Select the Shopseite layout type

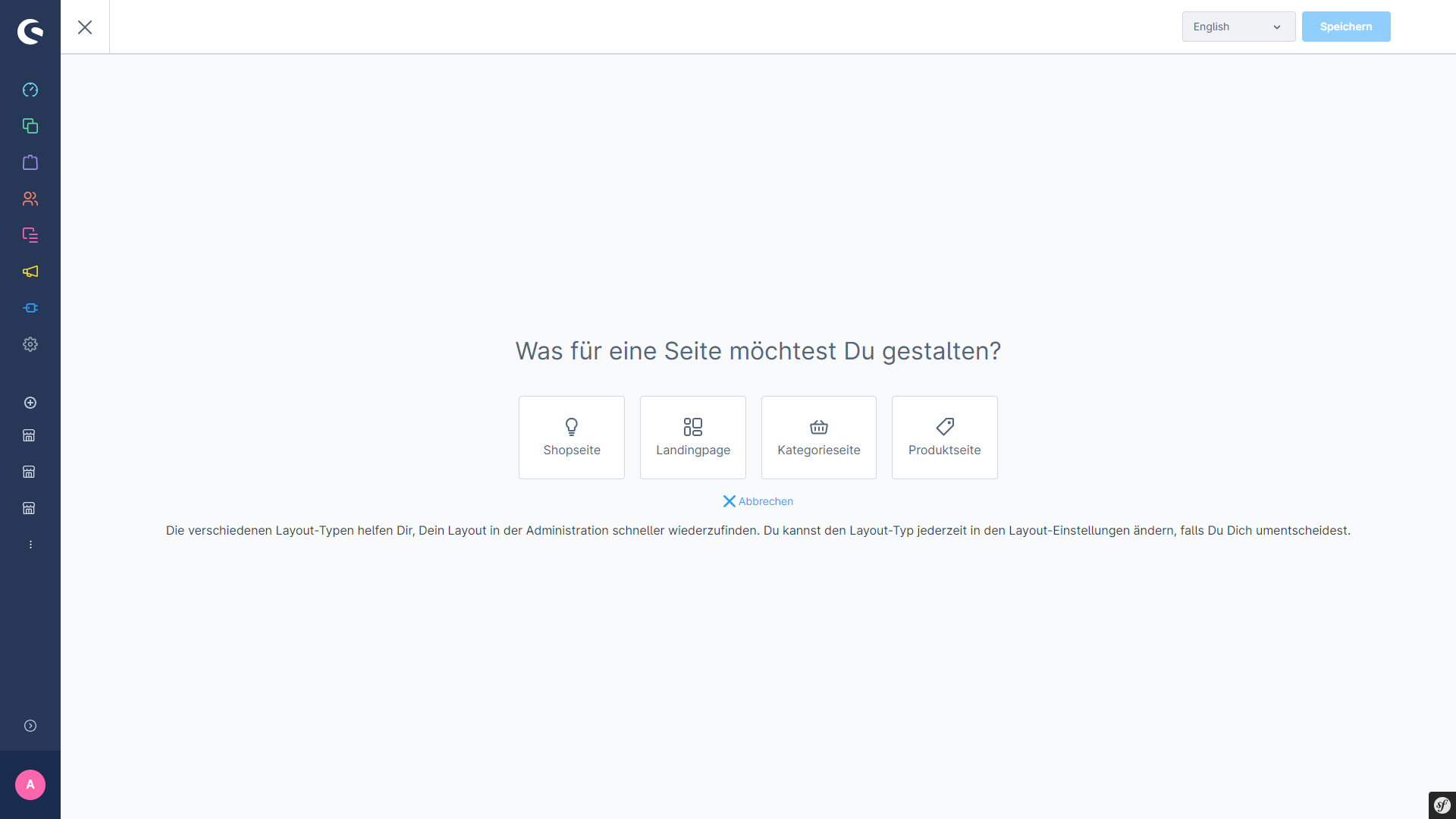coord(571,437)
